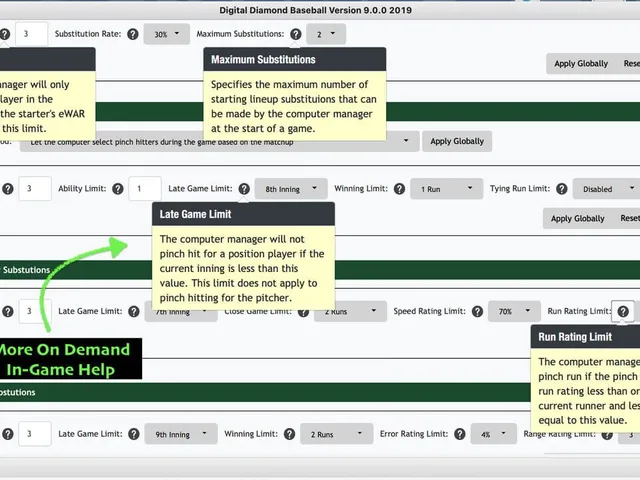Click Apply Globally next to pinch hitter dropdown
Viewport: 640px width, 480px height.
457,141
